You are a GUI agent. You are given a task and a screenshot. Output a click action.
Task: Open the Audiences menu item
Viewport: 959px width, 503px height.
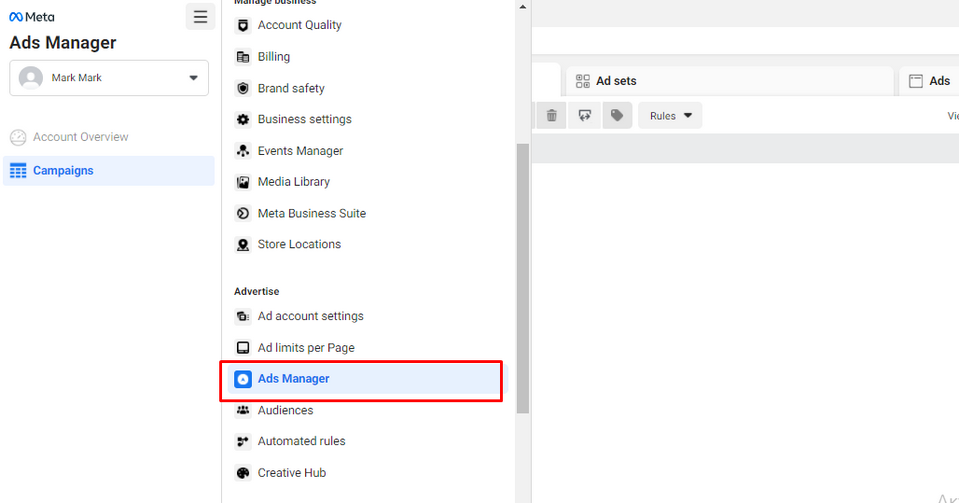pyautogui.click(x=285, y=410)
